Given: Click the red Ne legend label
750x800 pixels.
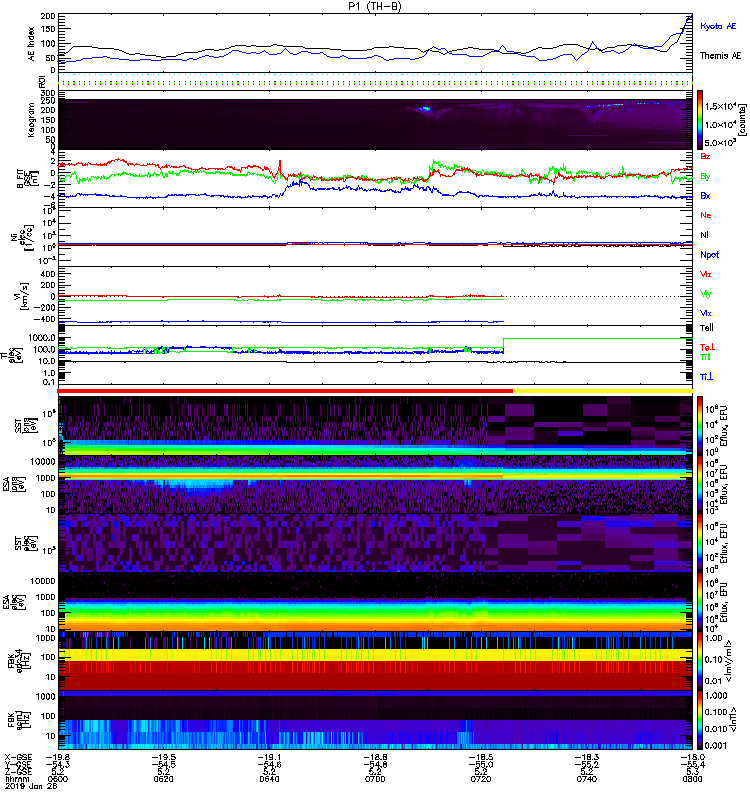Looking at the screenshot, I should 705,215.
